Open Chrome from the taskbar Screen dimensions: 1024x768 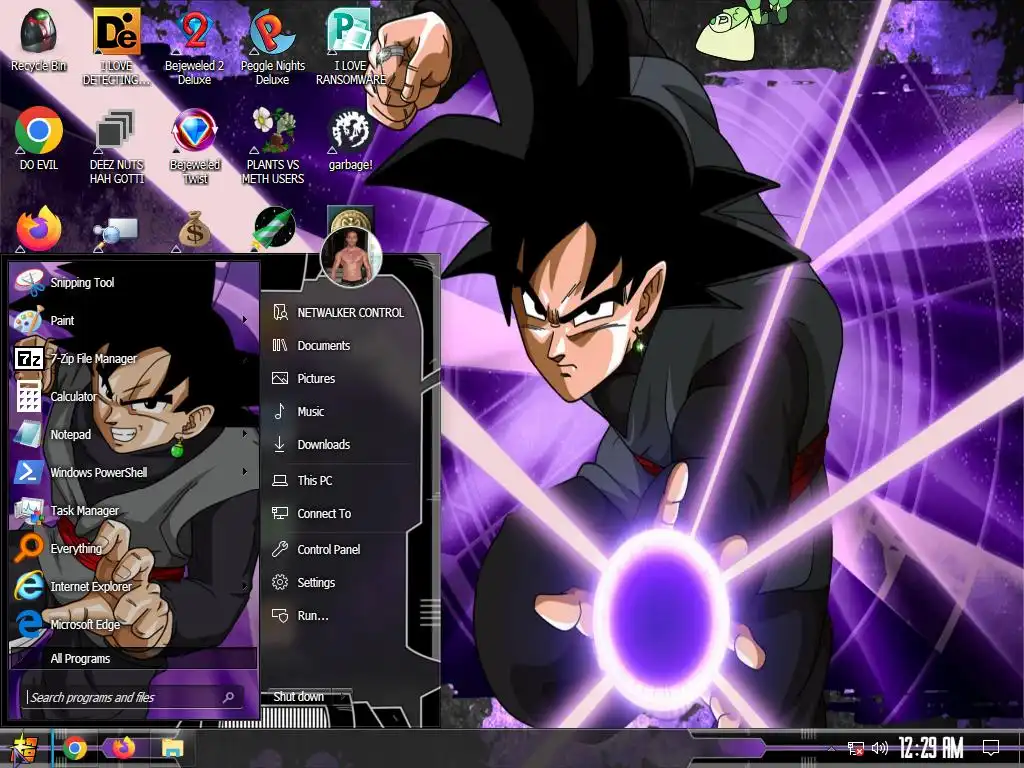click(75, 748)
